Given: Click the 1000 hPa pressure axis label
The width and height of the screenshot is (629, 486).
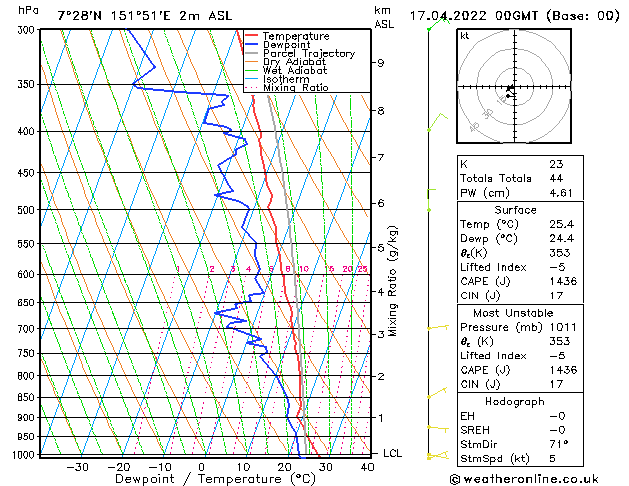Looking at the screenshot, I should tap(23, 455).
